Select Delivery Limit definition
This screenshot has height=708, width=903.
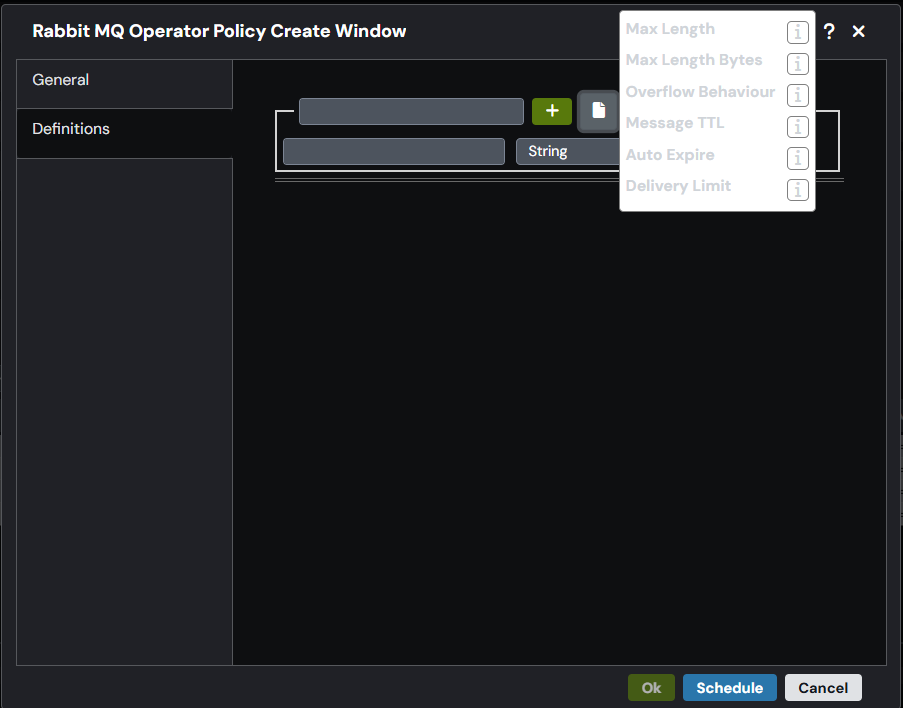click(x=678, y=185)
